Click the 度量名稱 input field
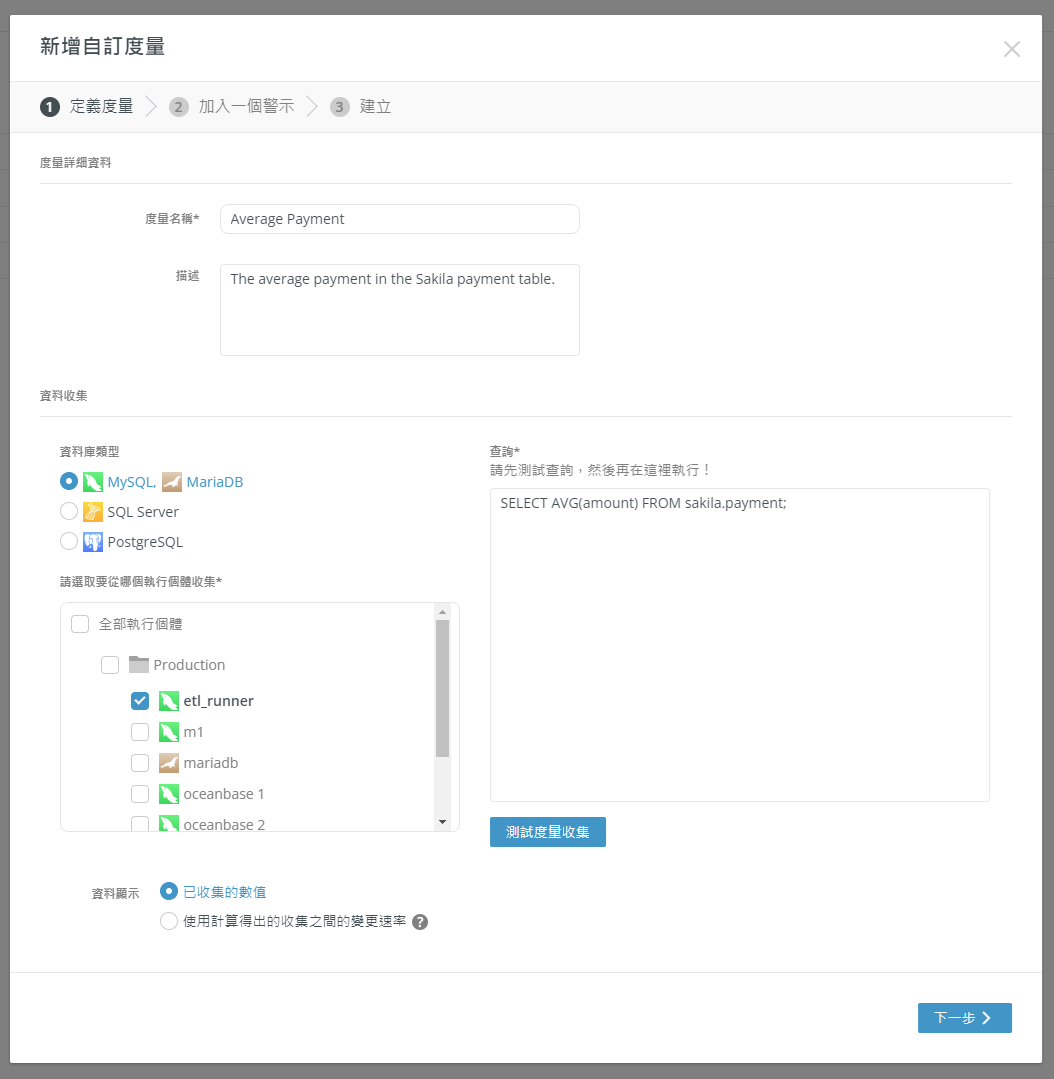This screenshot has height=1079, width=1054. click(399, 219)
